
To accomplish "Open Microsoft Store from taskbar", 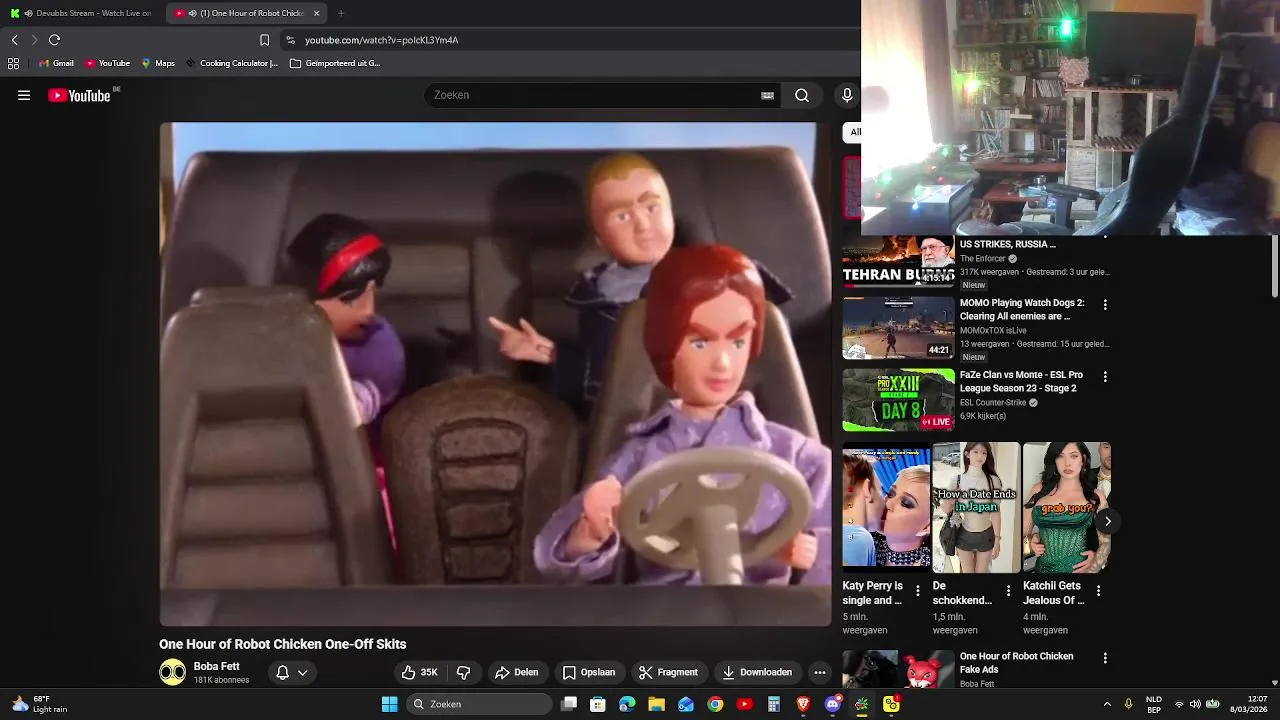I will coord(598,704).
